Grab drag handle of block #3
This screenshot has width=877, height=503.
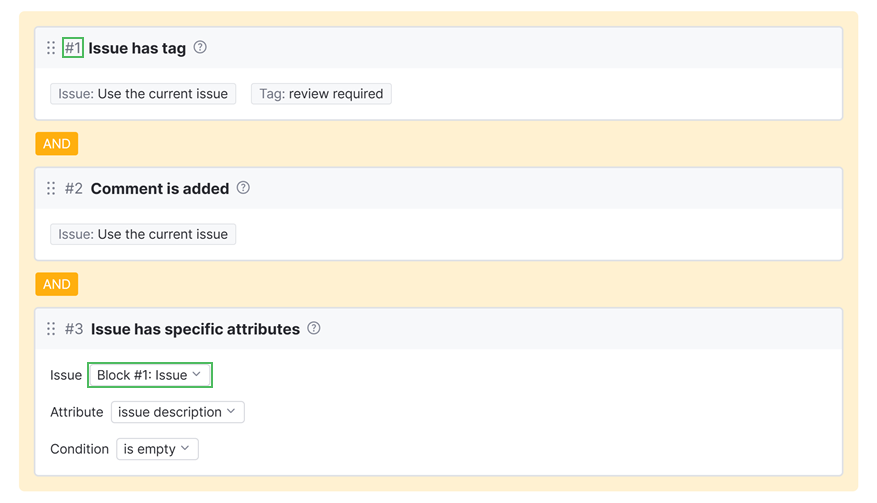pos(51,329)
